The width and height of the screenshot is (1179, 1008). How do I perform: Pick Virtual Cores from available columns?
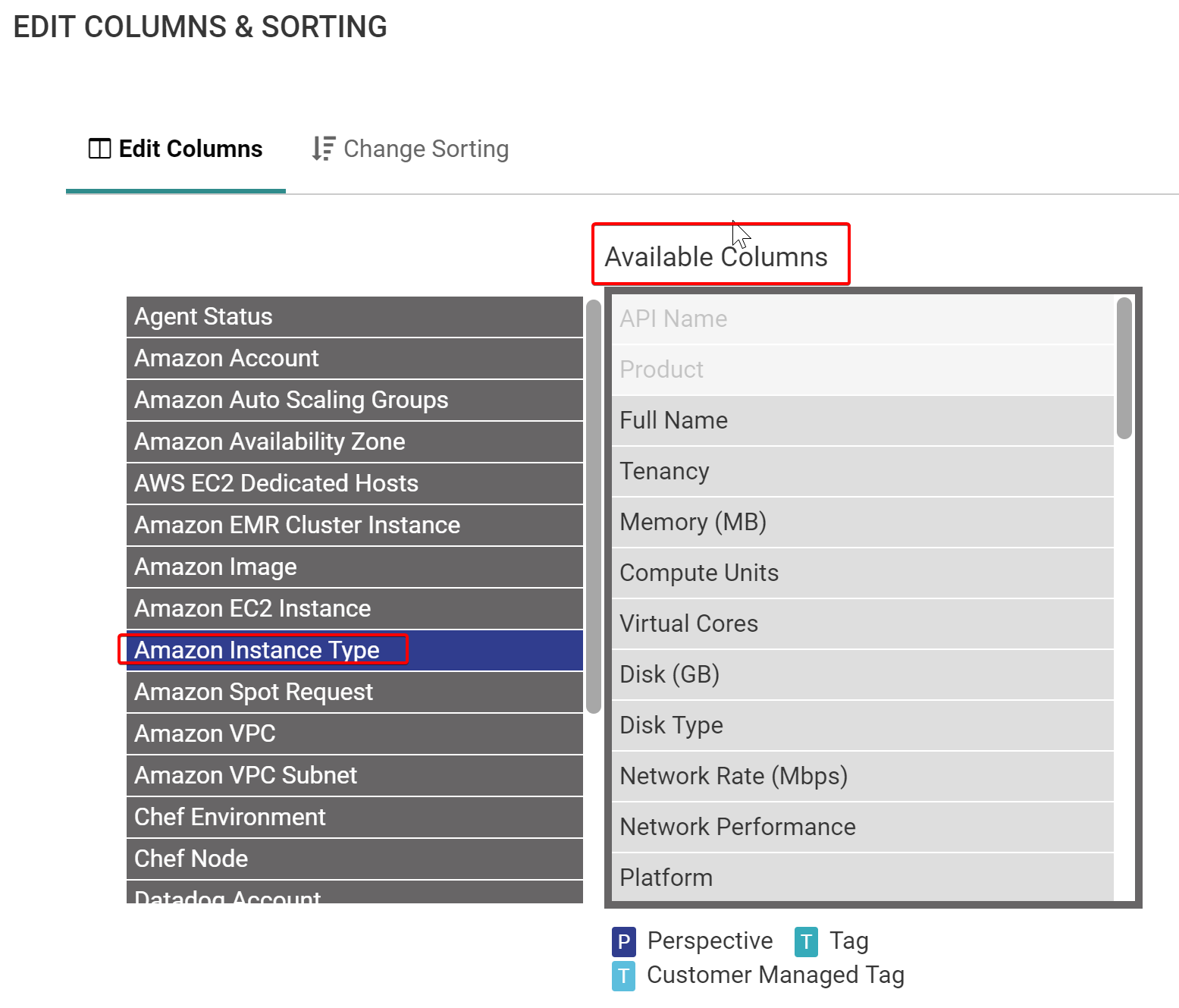[x=862, y=624]
